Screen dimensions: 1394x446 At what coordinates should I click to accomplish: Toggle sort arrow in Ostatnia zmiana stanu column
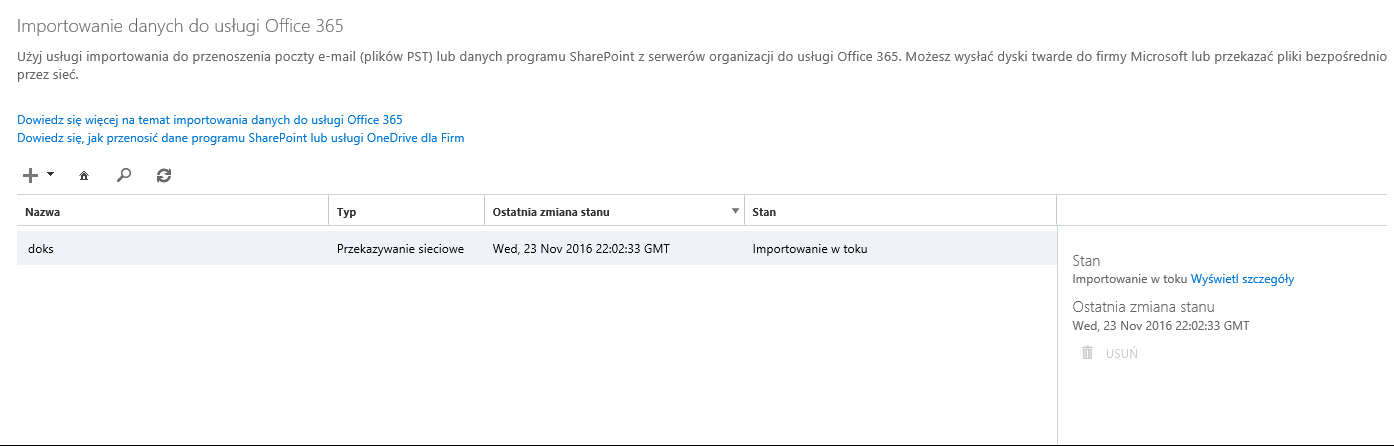point(735,211)
